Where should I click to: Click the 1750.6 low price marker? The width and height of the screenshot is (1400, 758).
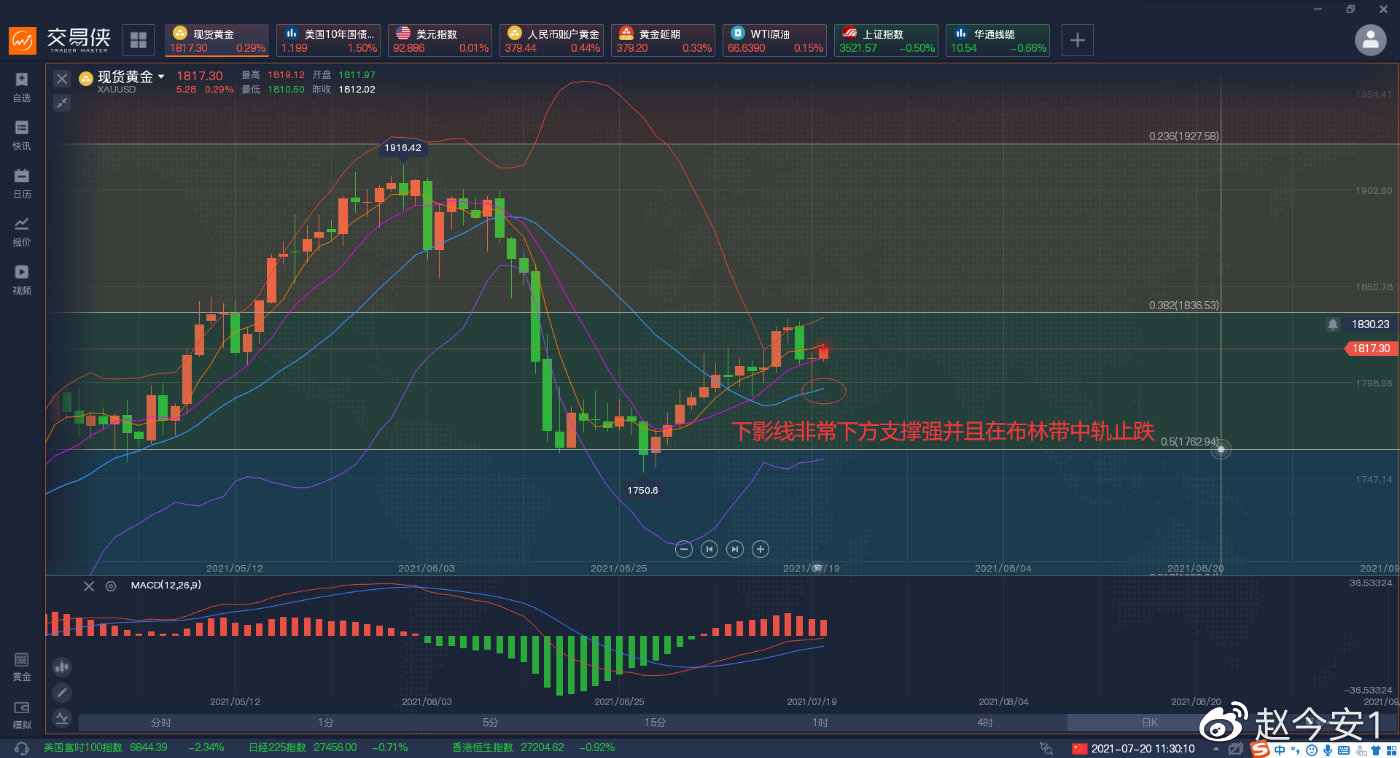[642, 491]
